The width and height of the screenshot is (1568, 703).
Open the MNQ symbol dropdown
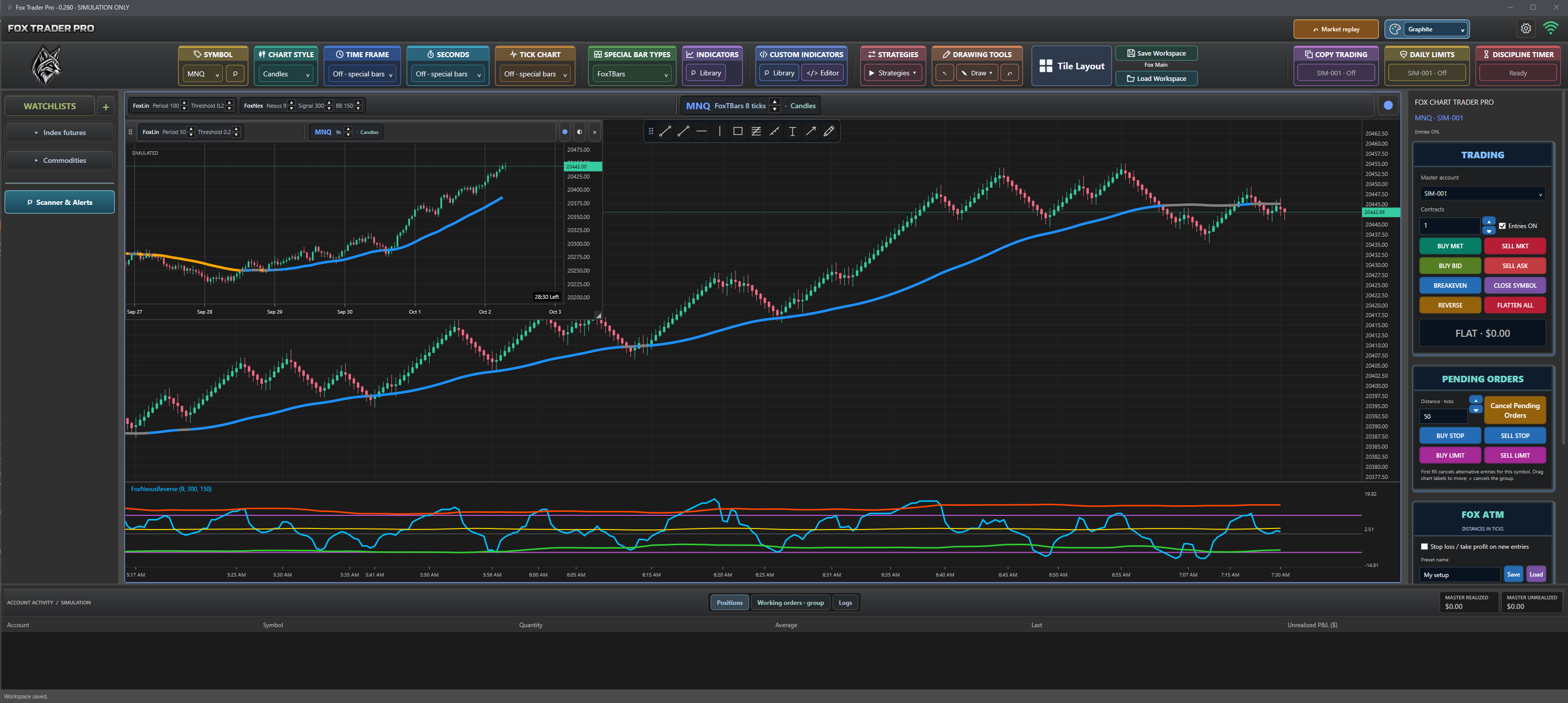click(203, 74)
